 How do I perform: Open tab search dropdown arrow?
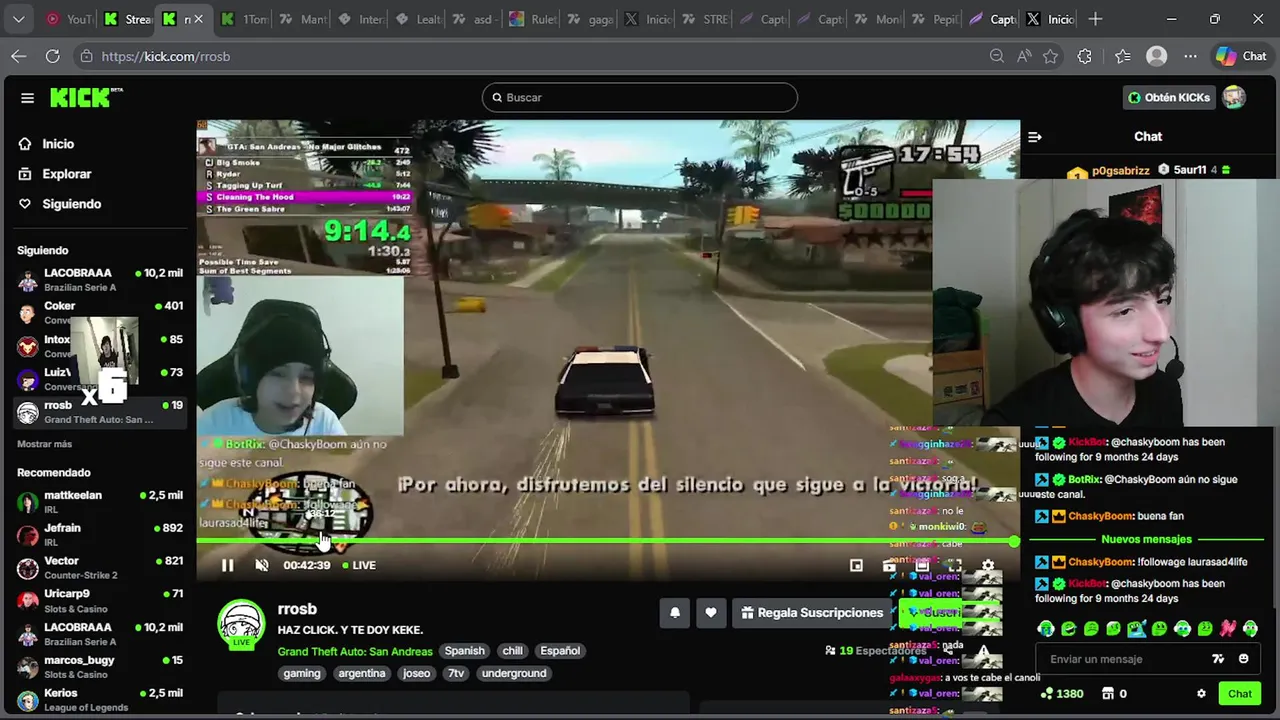click(x=20, y=19)
